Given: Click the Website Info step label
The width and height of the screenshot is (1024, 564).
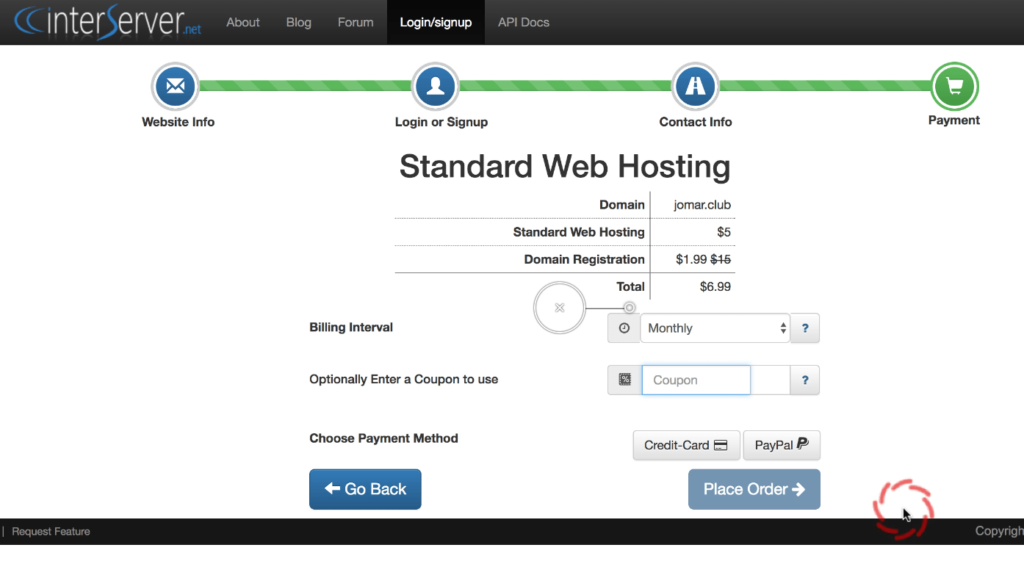Looking at the screenshot, I should [178, 122].
